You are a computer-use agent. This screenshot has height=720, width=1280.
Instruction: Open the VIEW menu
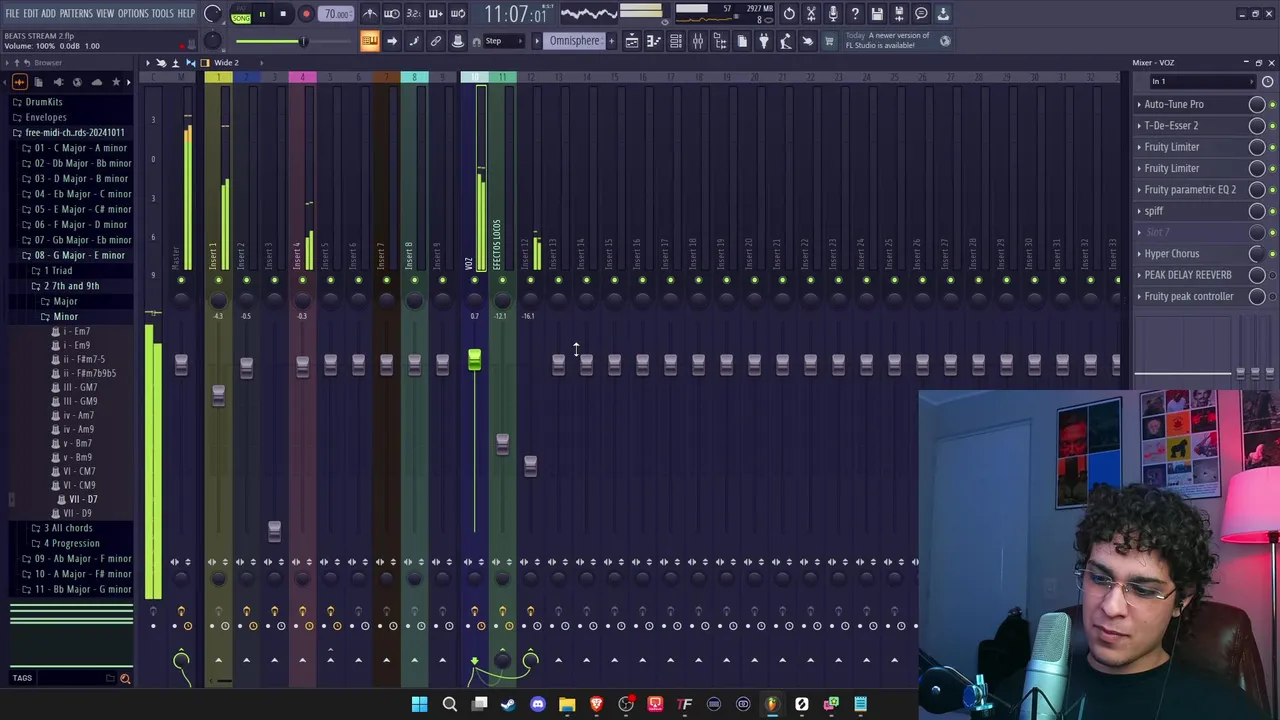105,13
